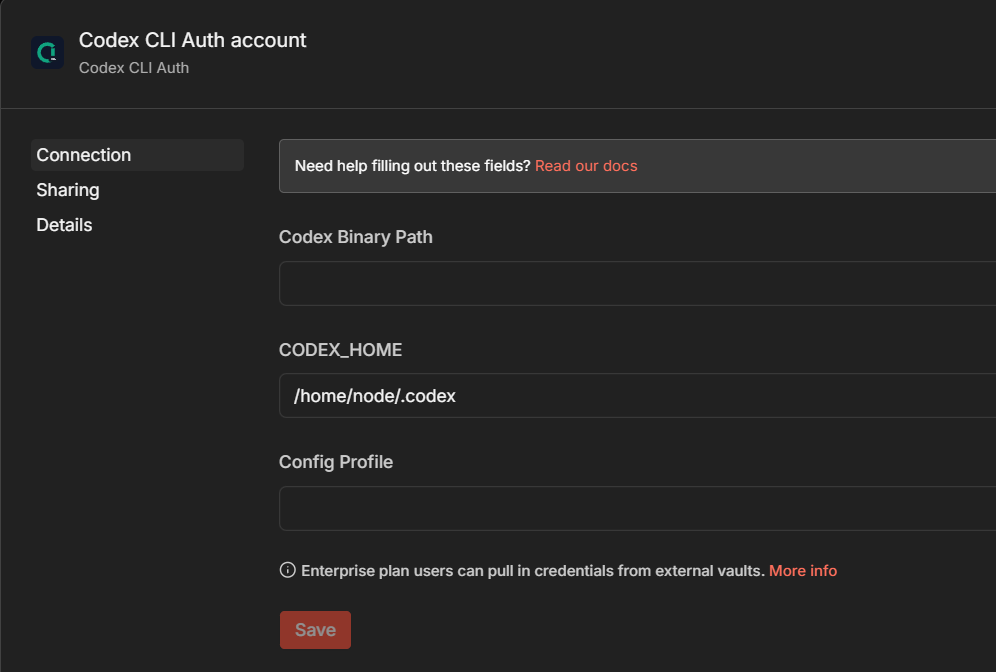Switch to the Sharing tab

pos(67,189)
